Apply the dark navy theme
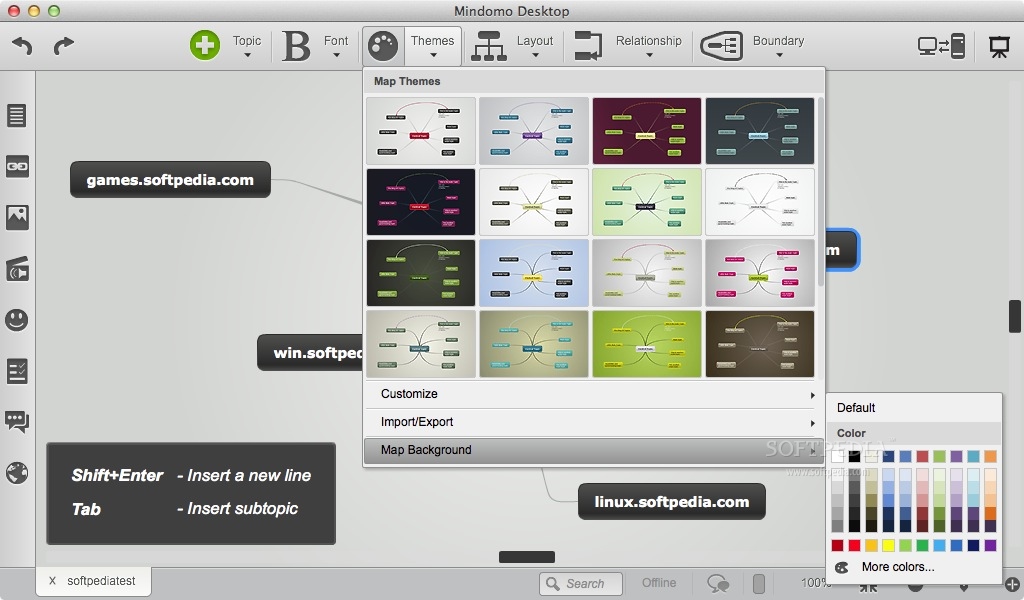 point(421,201)
